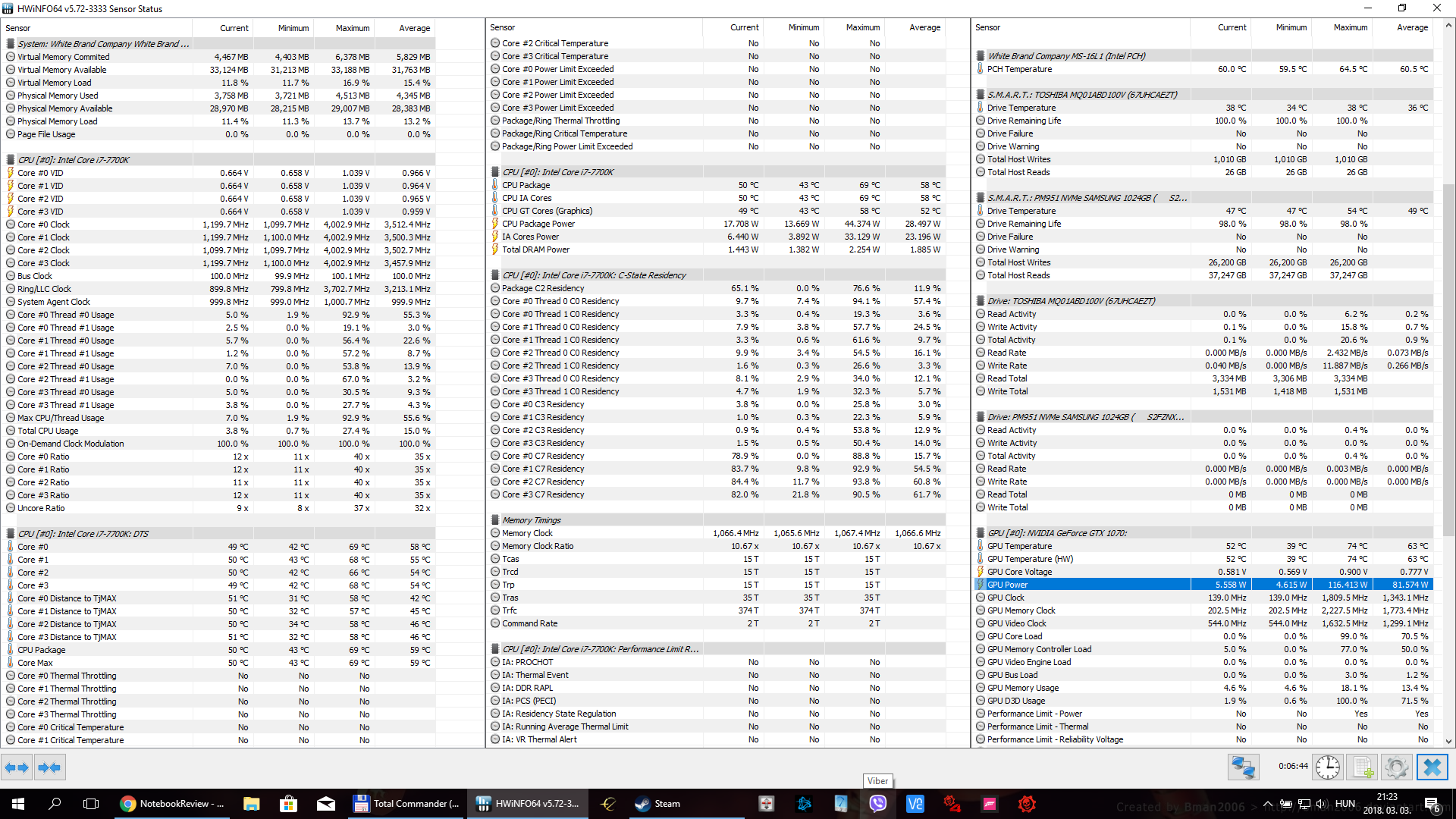Open File Explorer from the taskbar
This screenshot has width=1456, height=819.
pyautogui.click(x=252, y=804)
